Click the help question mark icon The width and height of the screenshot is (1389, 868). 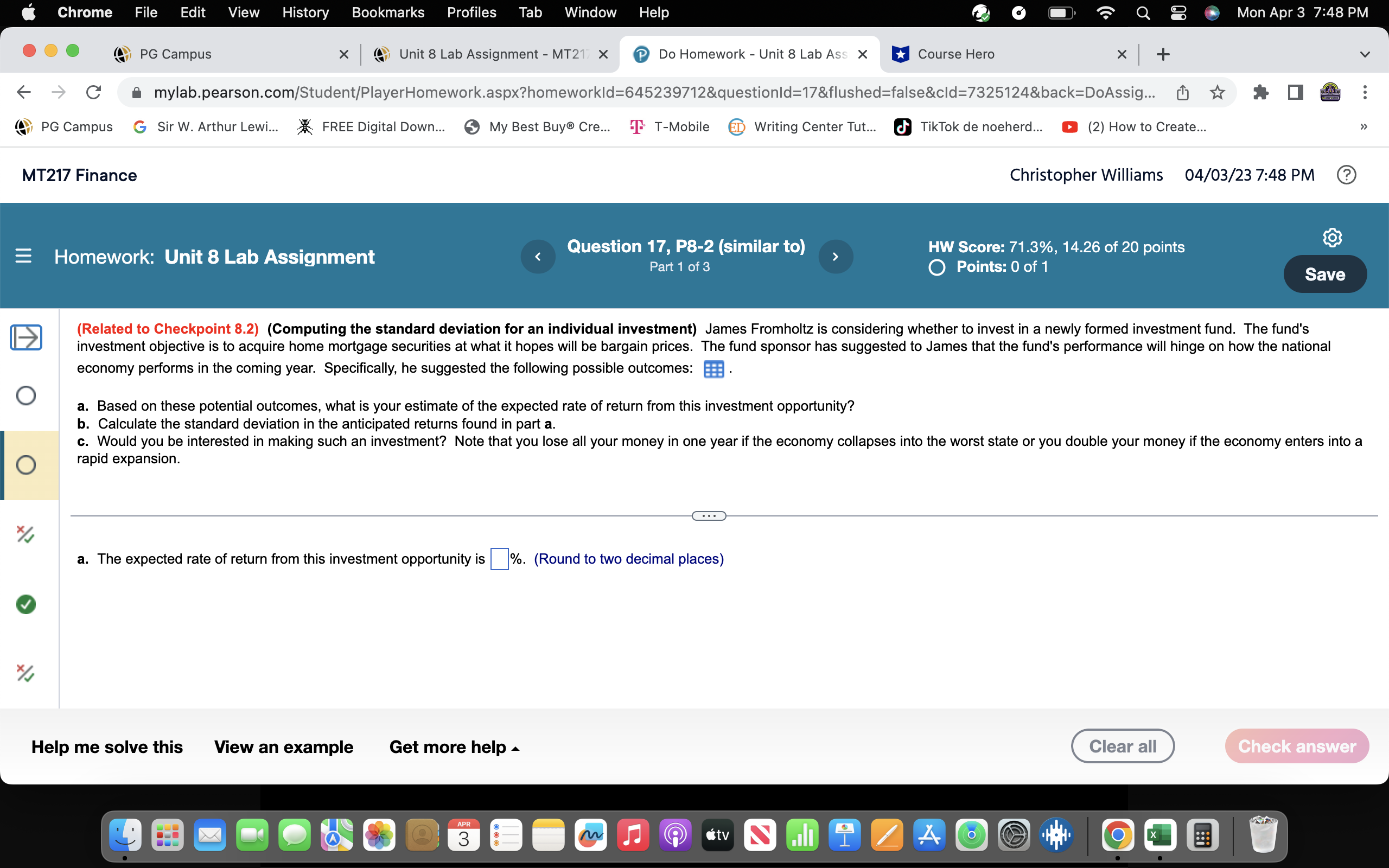pyautogui.click(x=1347, y=175)
